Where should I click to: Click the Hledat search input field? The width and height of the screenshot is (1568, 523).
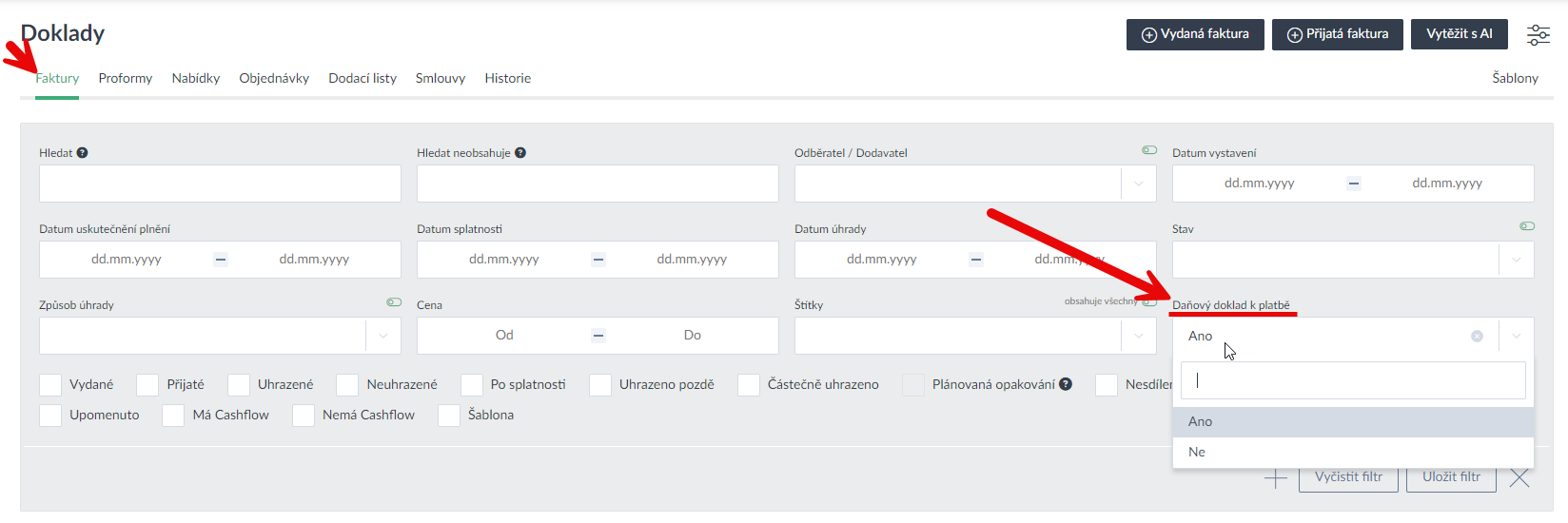pos(220,184)
